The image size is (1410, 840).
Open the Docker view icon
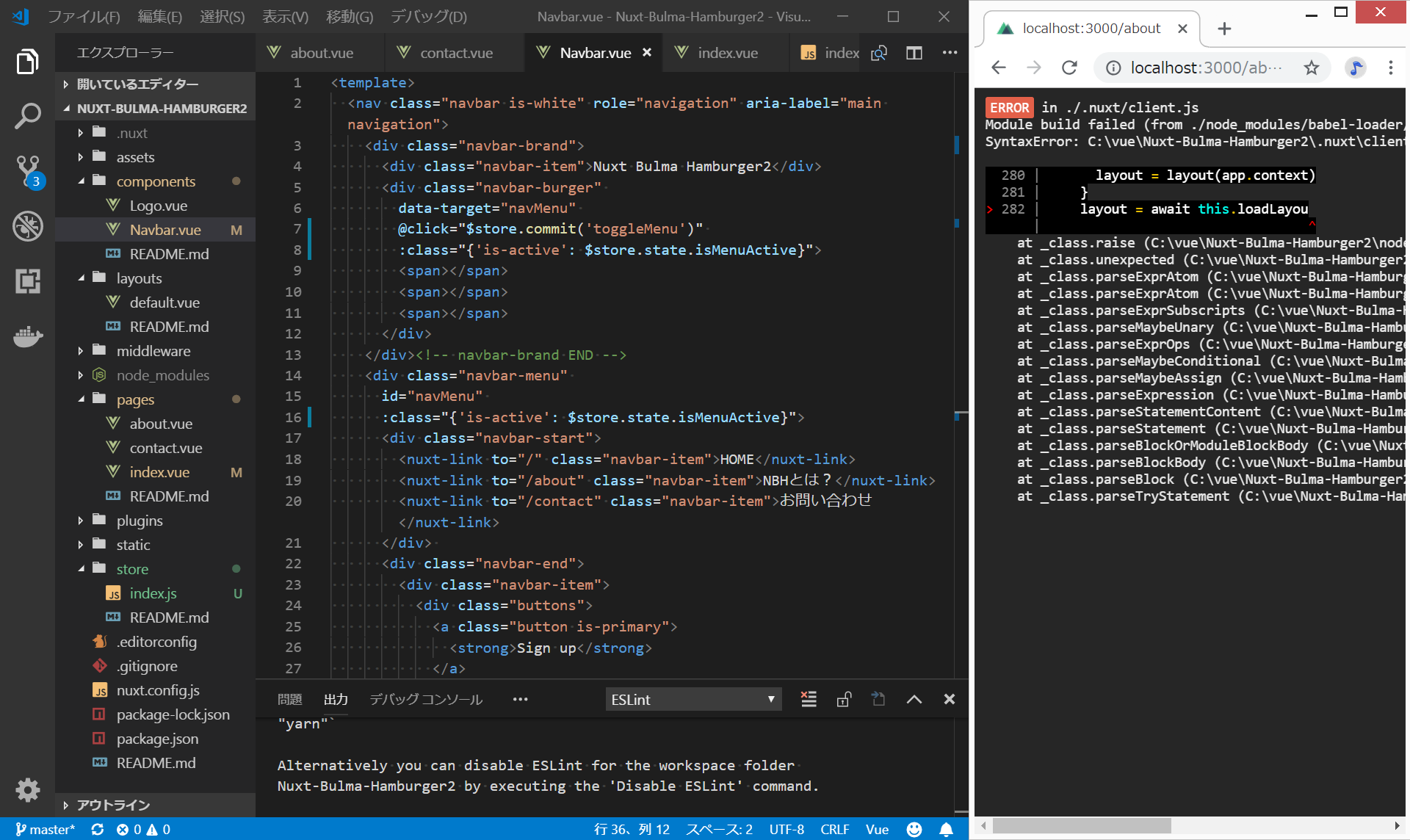[x=27, y=336]
